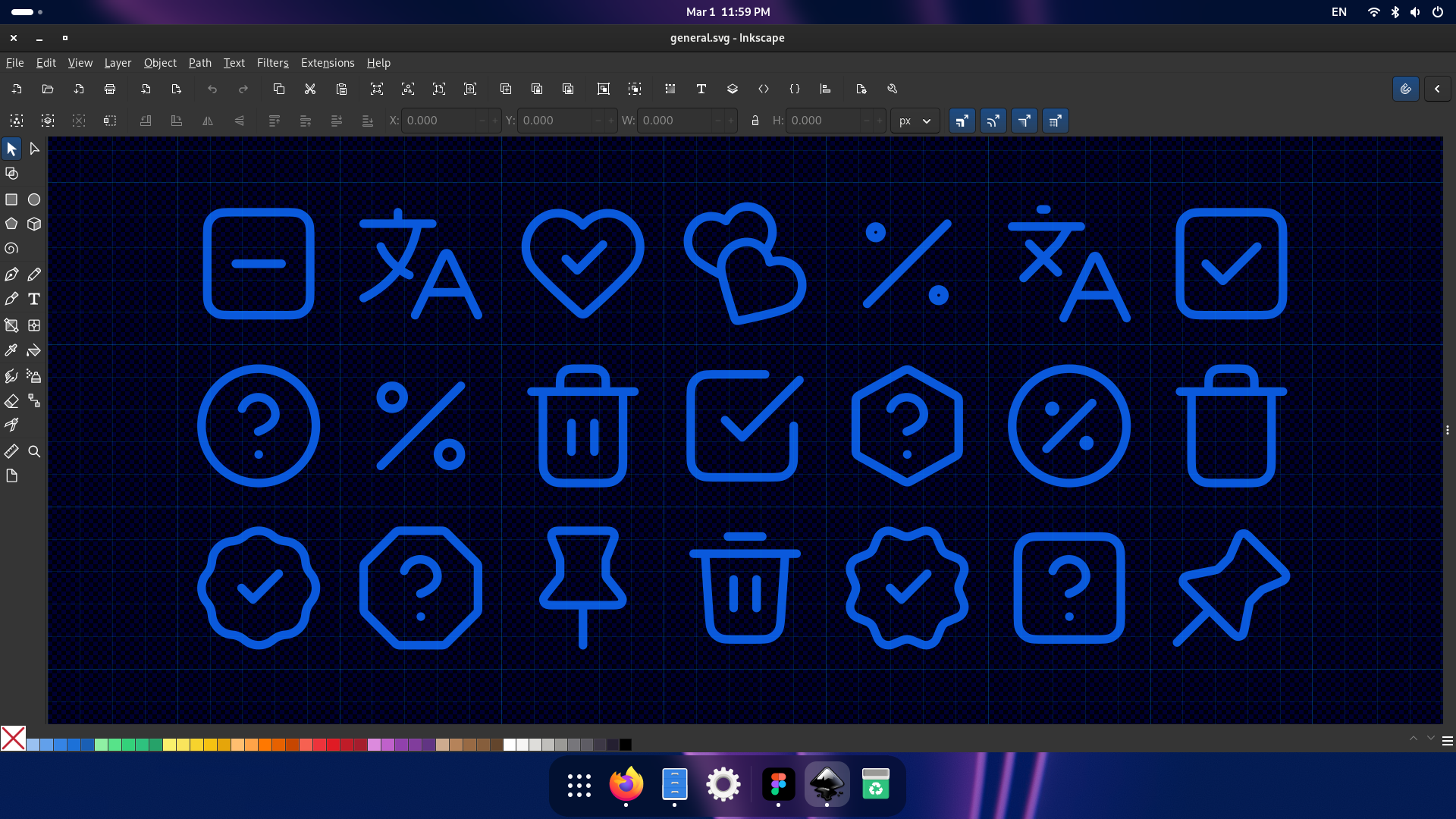Expand snapping options chevron
The width and height of the screenshot is (1456, 819).
tap(1437, 89)
